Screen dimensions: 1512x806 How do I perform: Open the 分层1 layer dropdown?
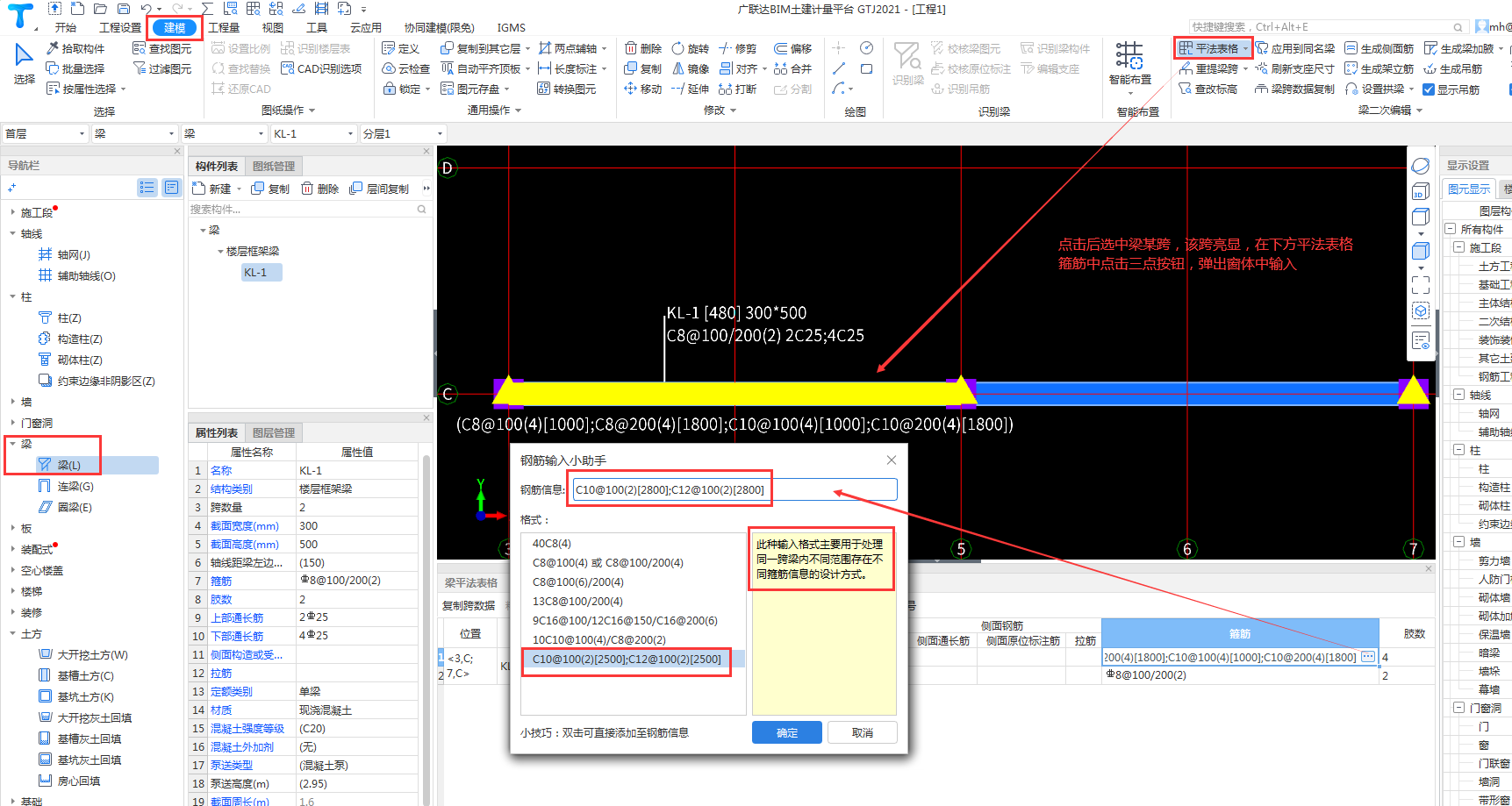[403, 133]
